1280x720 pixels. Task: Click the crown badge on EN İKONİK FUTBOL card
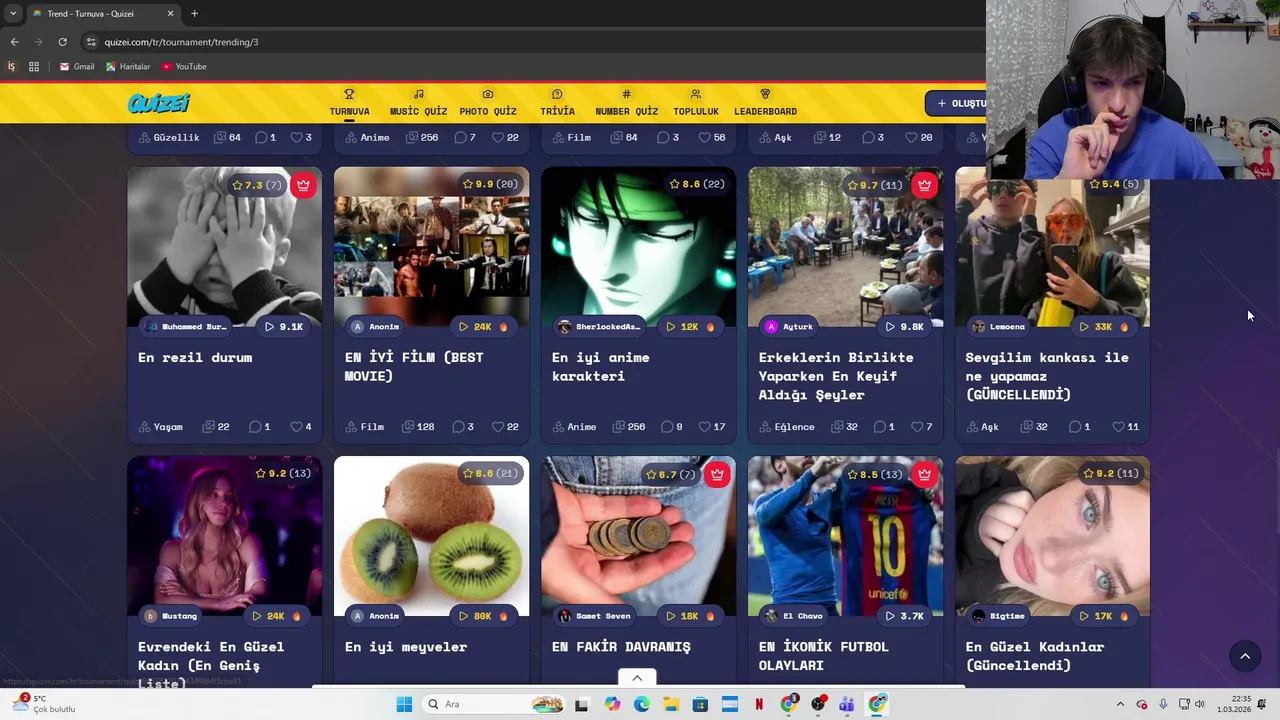click(924, 474)
